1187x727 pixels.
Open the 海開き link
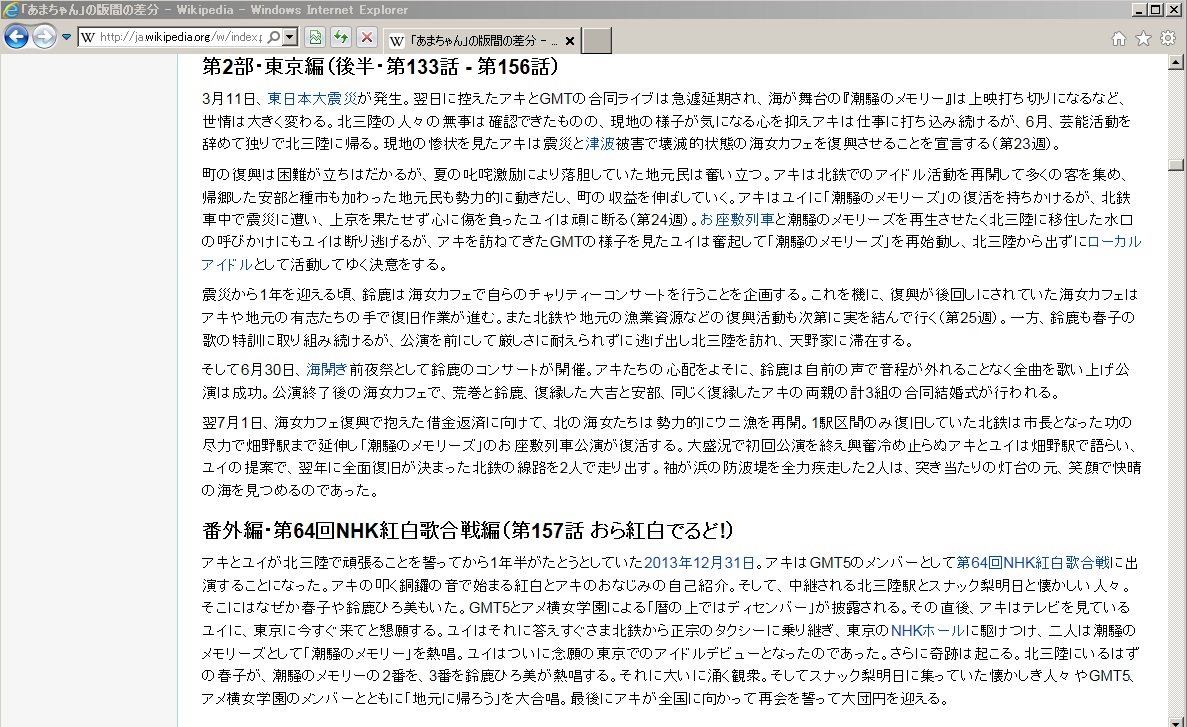coord(327,370)
